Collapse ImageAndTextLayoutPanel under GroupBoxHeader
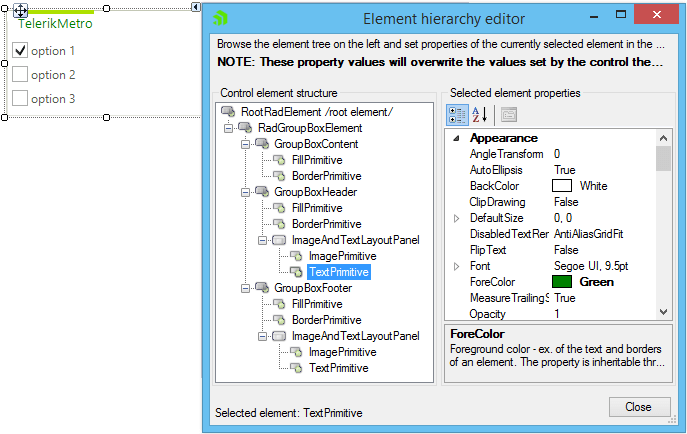687x434 pixels. click(262, 240)
